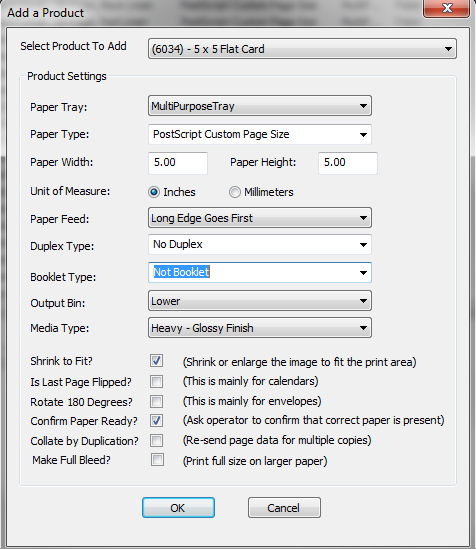Click the Media Type label

click(60, 328)
